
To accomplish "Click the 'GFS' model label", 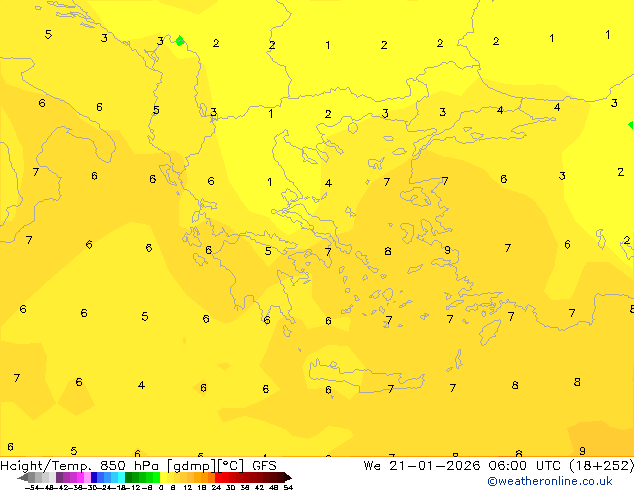I will click(x=264, y=466).
